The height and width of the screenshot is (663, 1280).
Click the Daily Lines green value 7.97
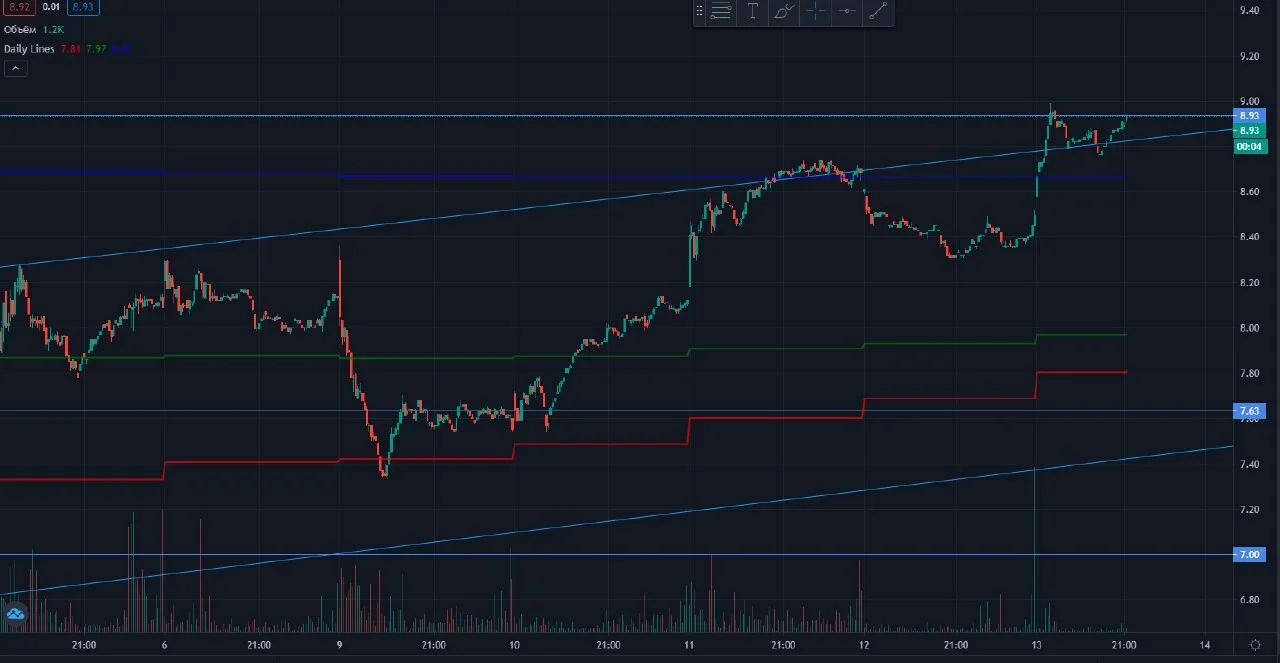click(x=97, y=49)
